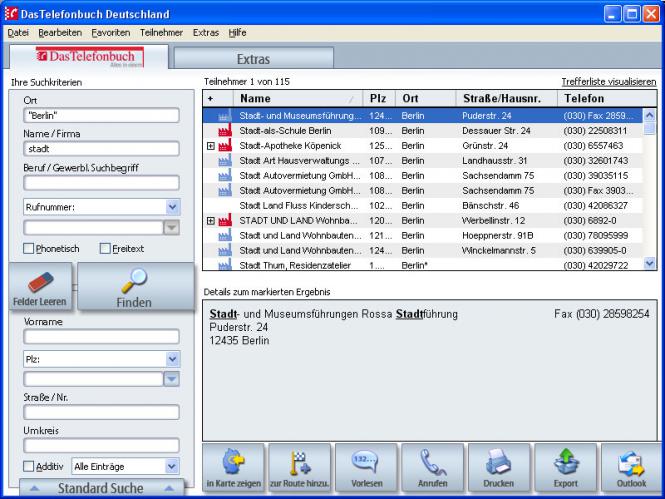This screenshot has width=665, height=499.
Task: Click Fax (030) 28598254 in details
Action: (x=601, y=314)
